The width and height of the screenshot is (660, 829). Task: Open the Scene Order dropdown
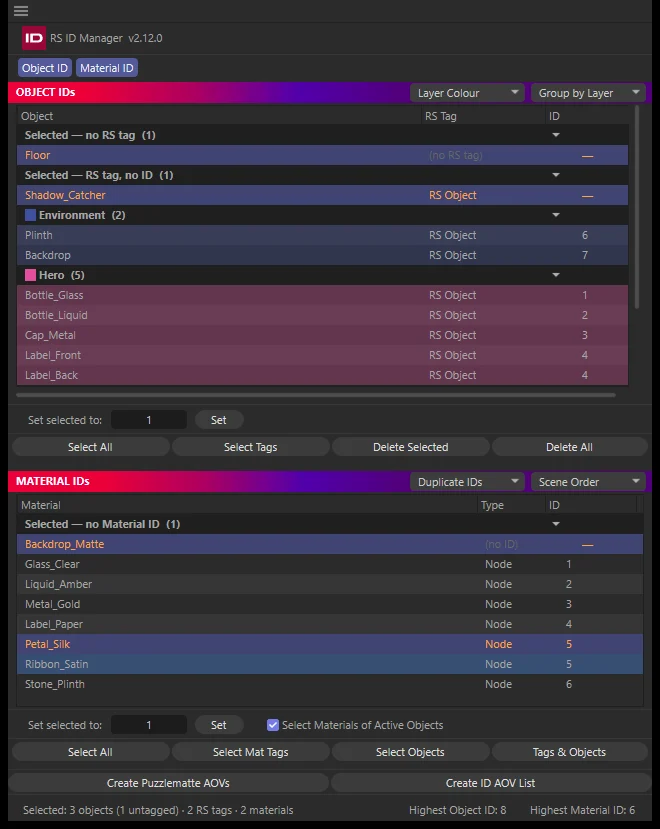point(588,482)
